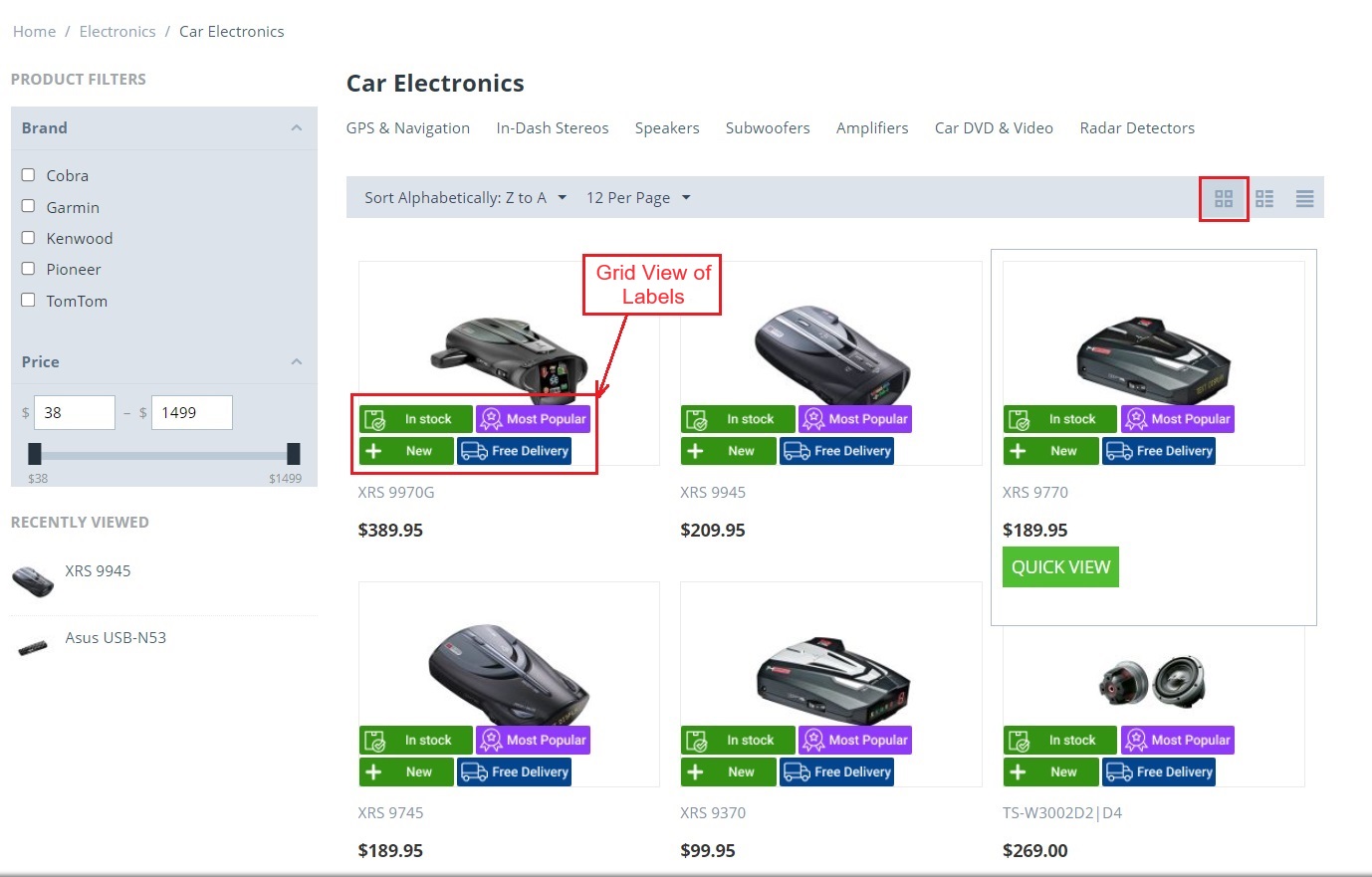Click New label on XRS 9945 card
This screenshot has height=877, width=1372.
pyautogui.click(x=729, y=451)
